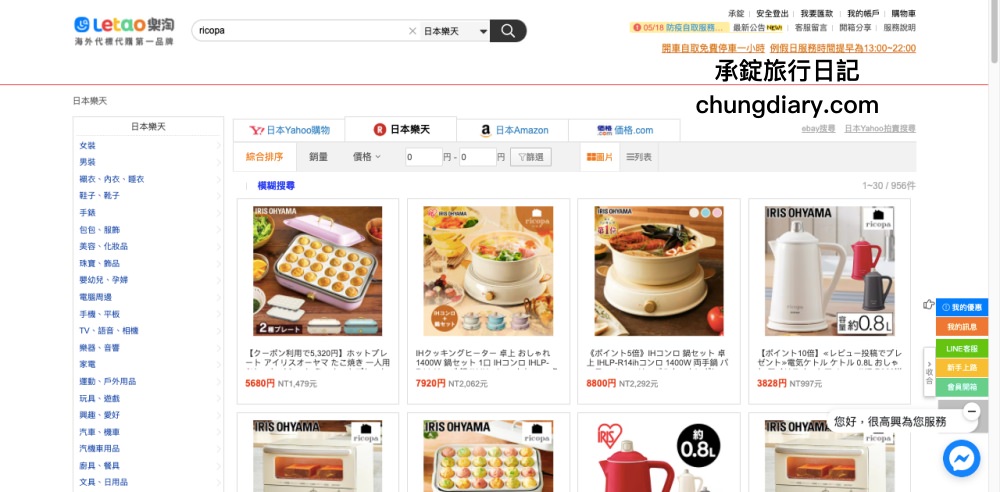Open the 價格 sort dropdown

[367, 156]
